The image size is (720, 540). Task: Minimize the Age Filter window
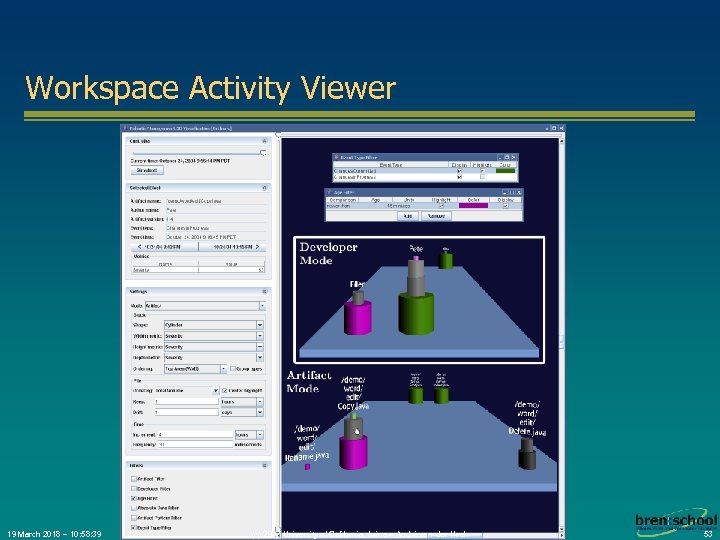pyautogui.click(x=504, y=192)
